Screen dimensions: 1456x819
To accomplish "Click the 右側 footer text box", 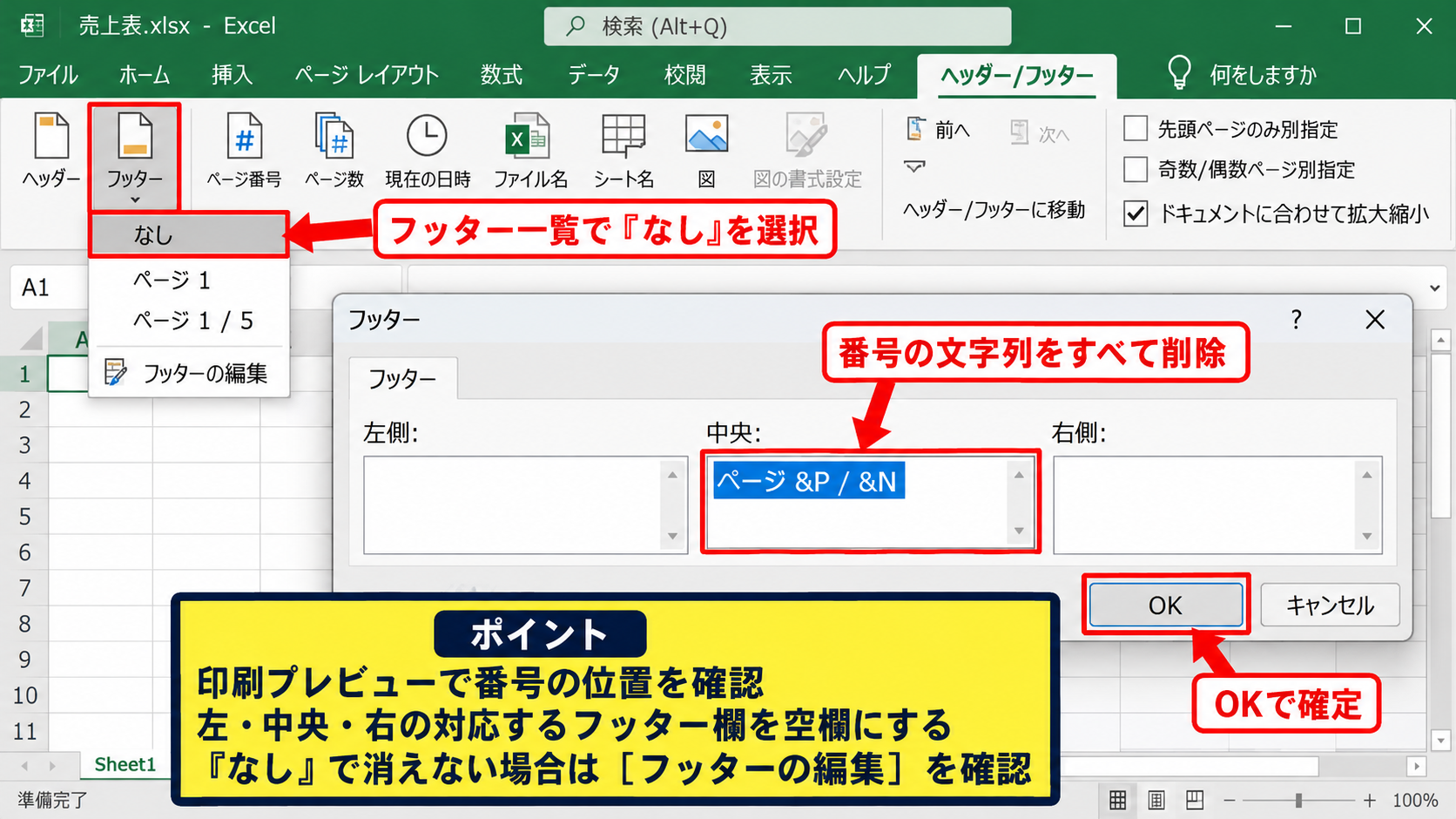I will pos(1217,505).
